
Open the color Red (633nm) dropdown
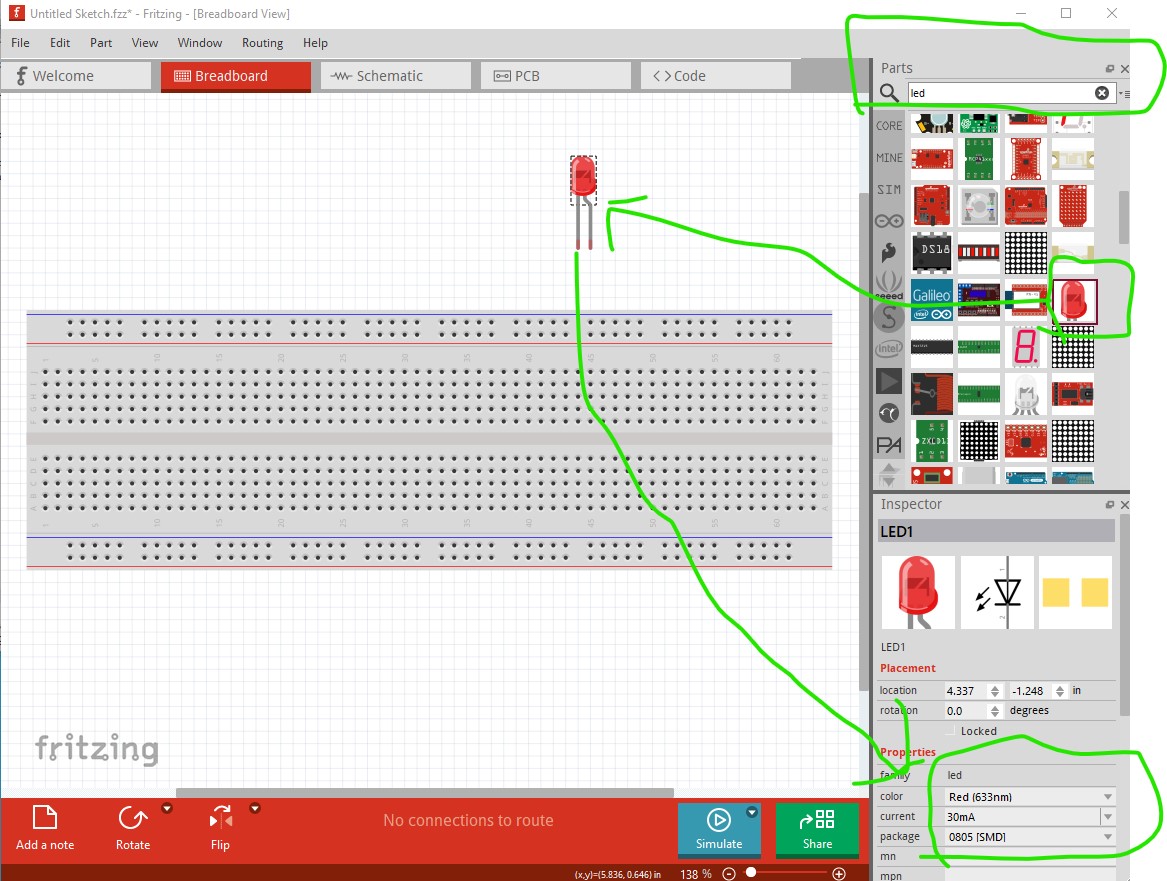[x=1030, y=797]
